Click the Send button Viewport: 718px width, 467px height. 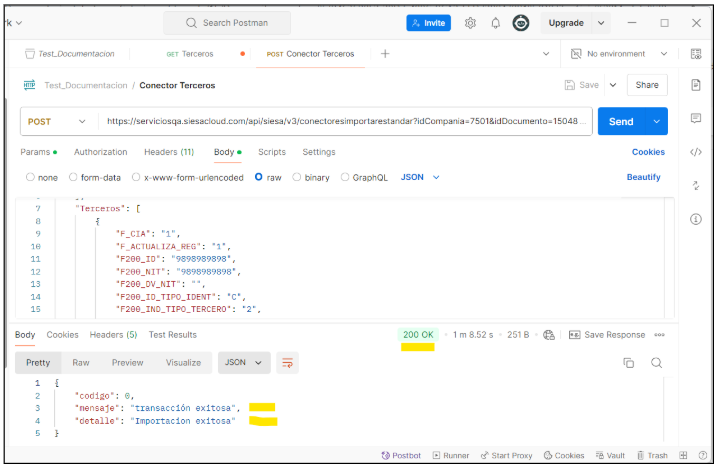(x=621, y=122)
